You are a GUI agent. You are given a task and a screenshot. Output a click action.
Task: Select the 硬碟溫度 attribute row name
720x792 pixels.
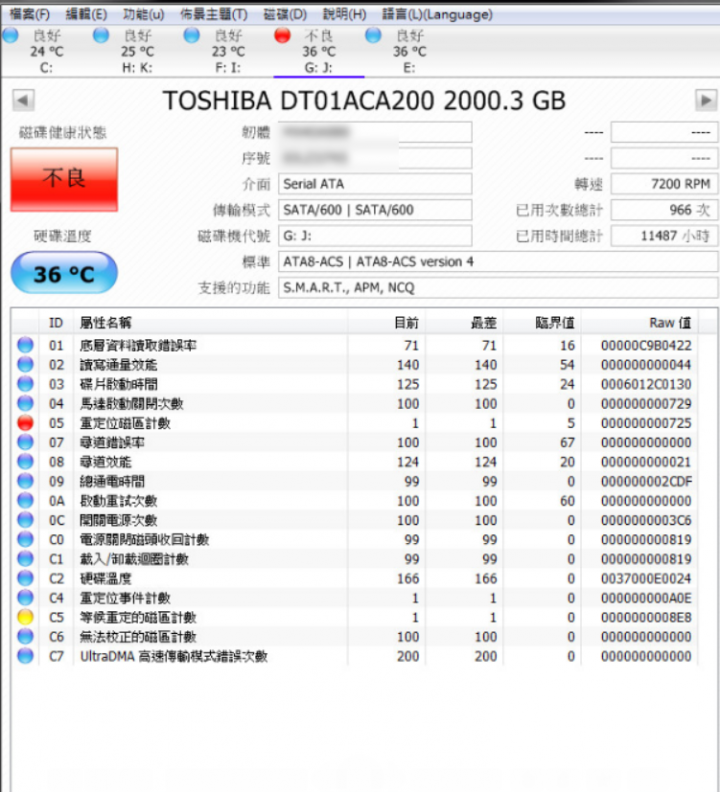(106, 578)
